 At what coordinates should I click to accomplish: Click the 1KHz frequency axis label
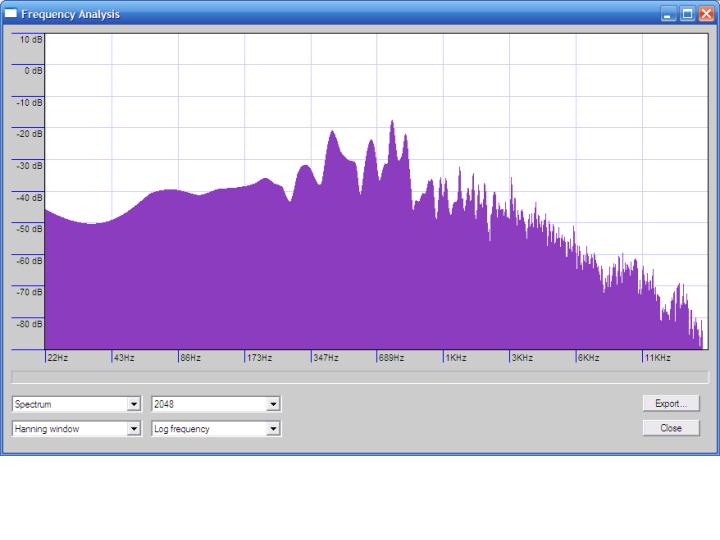(x=456, y=357)
